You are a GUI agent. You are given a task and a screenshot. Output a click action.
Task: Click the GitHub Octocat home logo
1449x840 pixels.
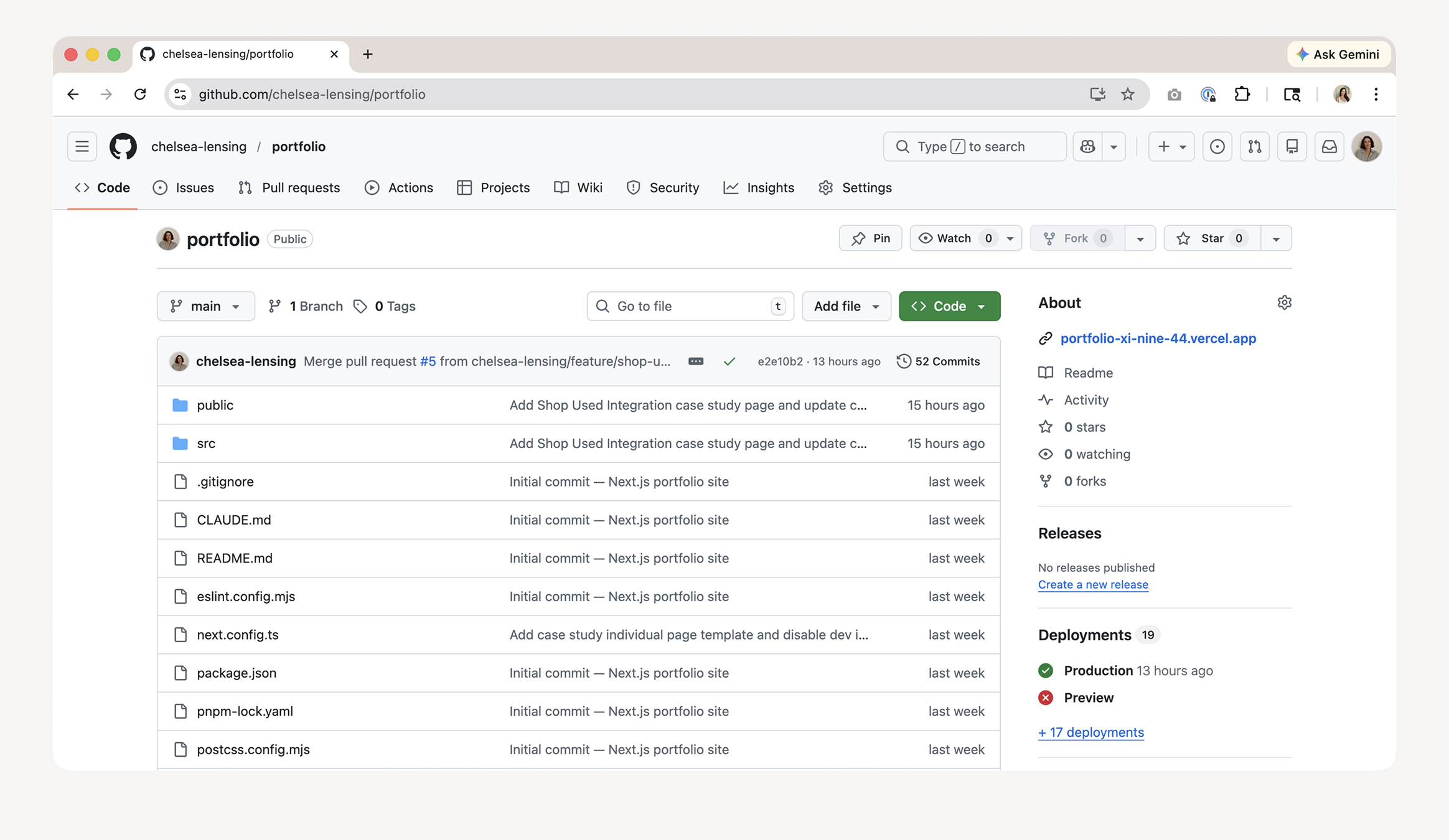123,147
